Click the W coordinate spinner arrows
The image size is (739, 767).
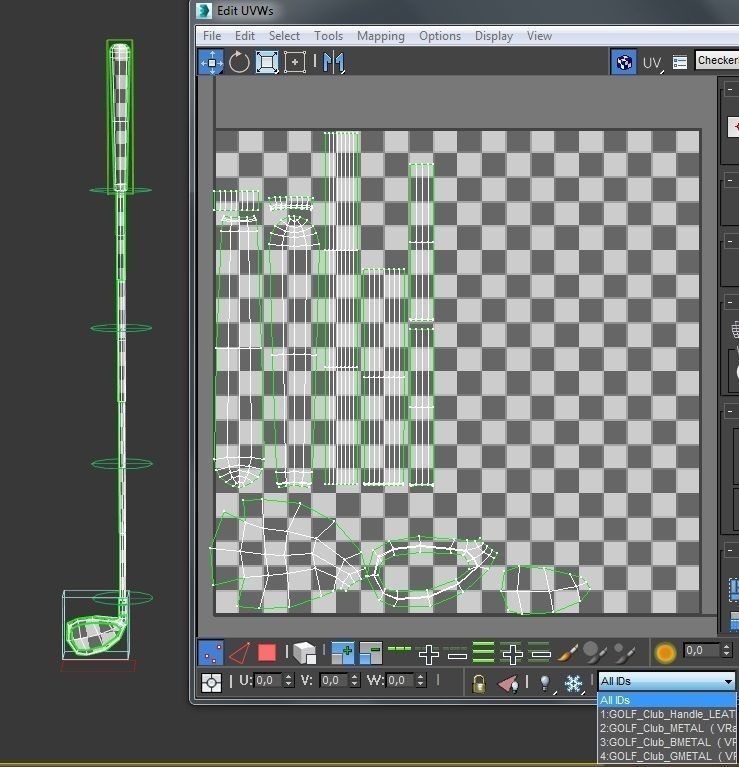coord(421,680)
